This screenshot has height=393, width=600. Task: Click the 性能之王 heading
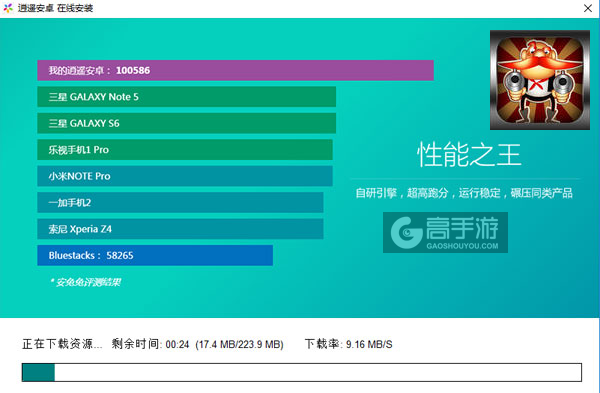pyautogui.click(x=469, y=155)
